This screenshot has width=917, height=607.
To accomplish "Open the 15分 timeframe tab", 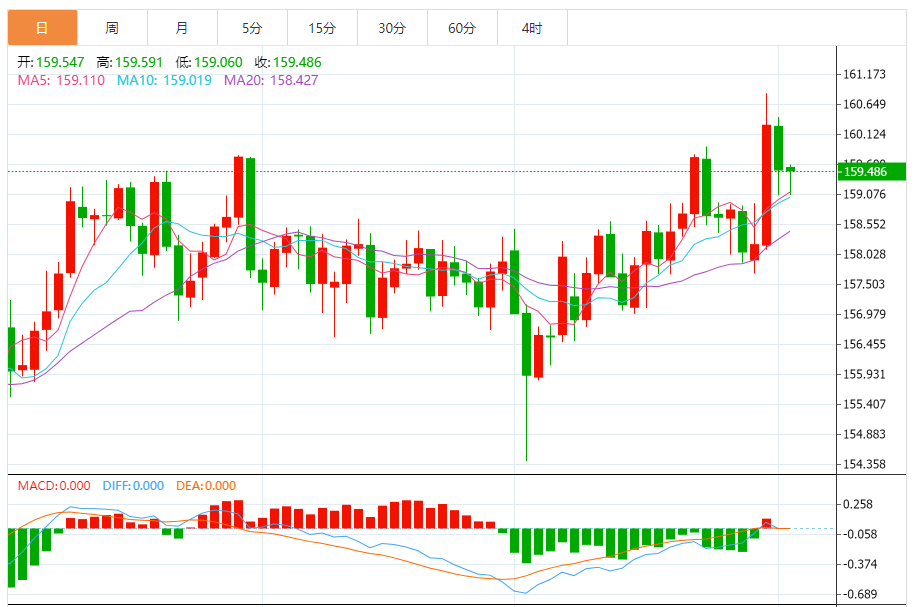I will (x=322, y=27).
